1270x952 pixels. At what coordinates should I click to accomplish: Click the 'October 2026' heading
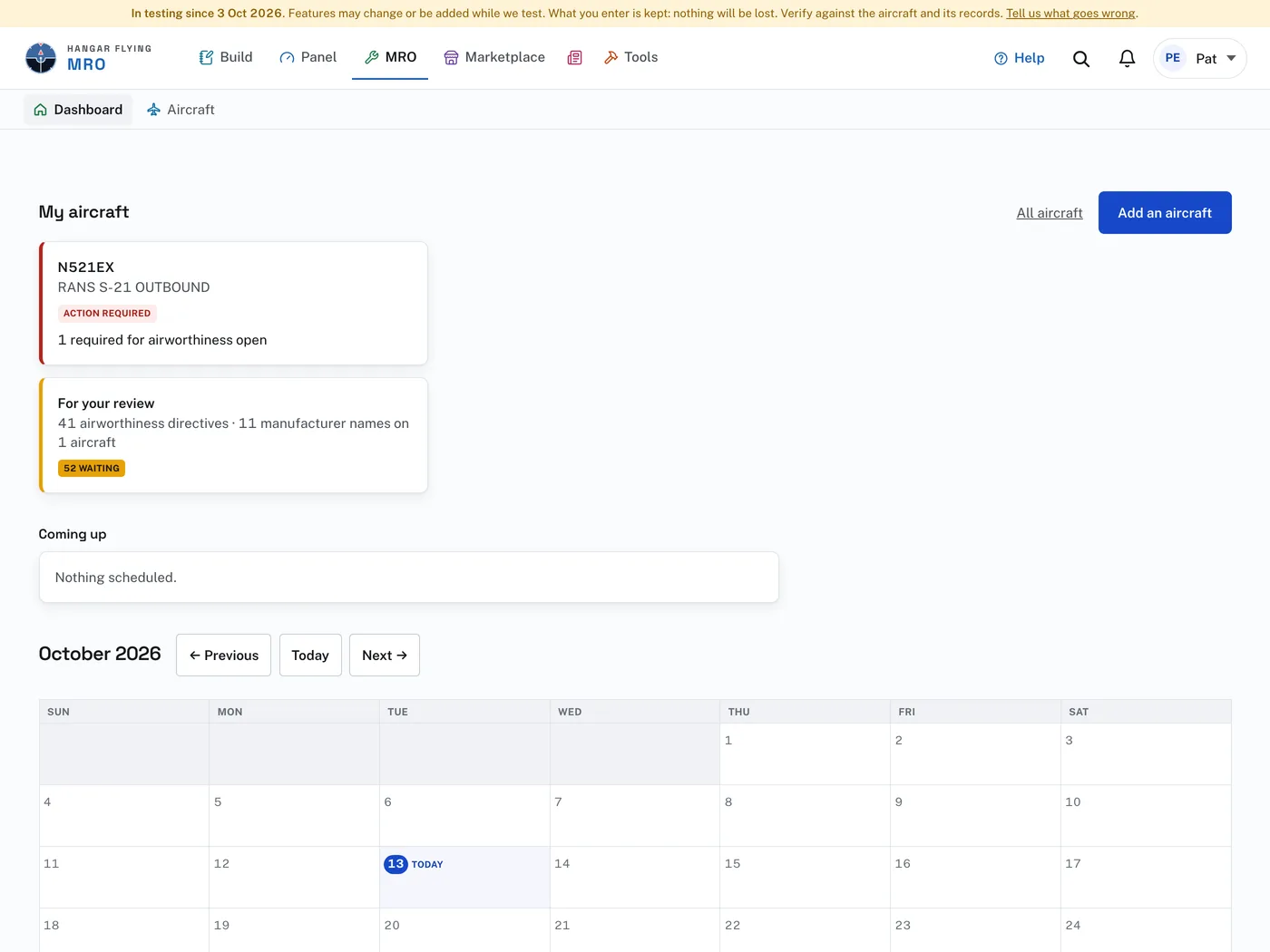click(100, 654)
